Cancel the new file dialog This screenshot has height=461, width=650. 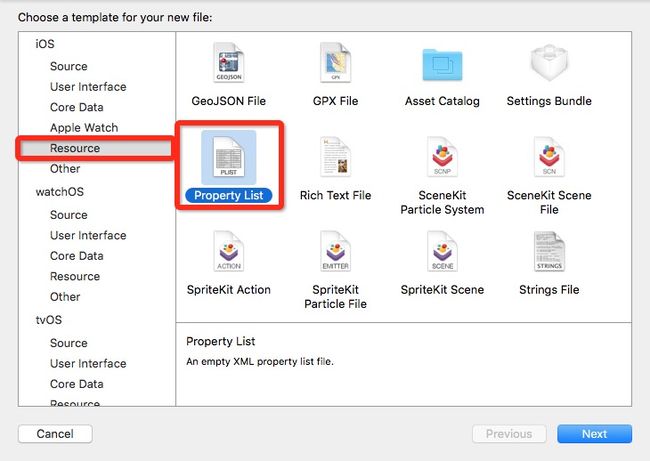point(55,434)
